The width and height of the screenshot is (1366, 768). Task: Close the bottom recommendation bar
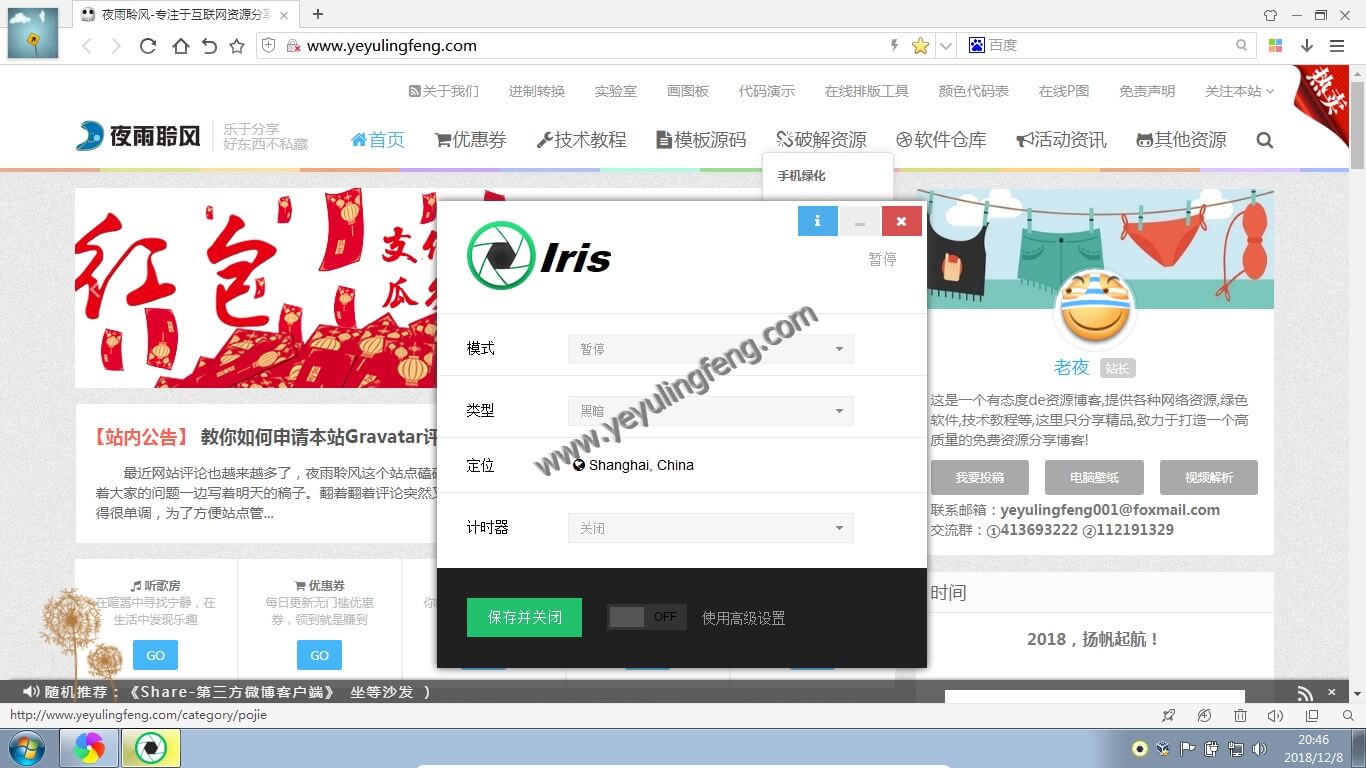(1331, 692)
